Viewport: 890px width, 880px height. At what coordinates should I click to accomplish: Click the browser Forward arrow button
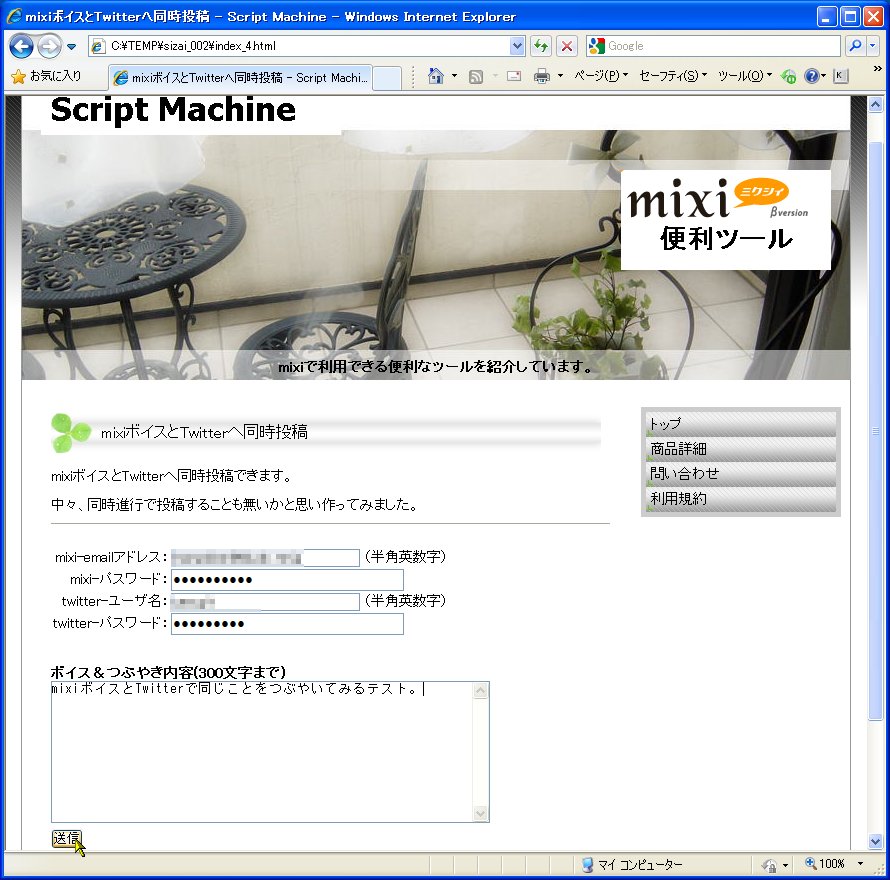point(49,47)
